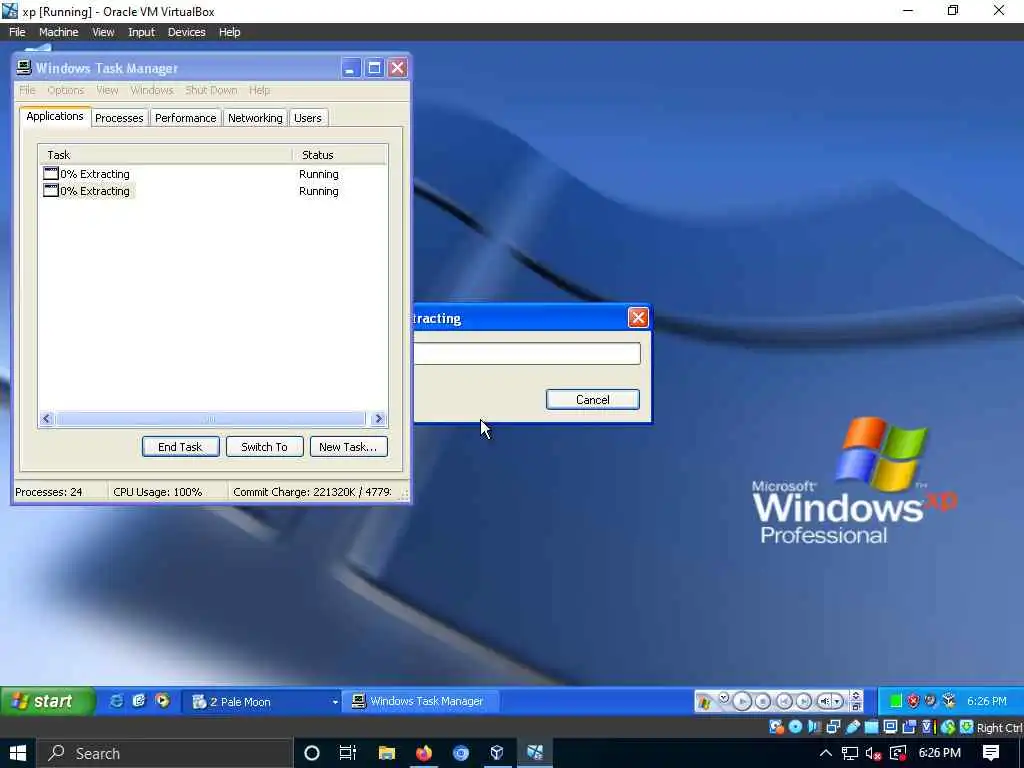Image resolution: width=1024 pixels, height=768 pixels.
Task: Click the green CPU usage tray icon
Action: (897, 701)
